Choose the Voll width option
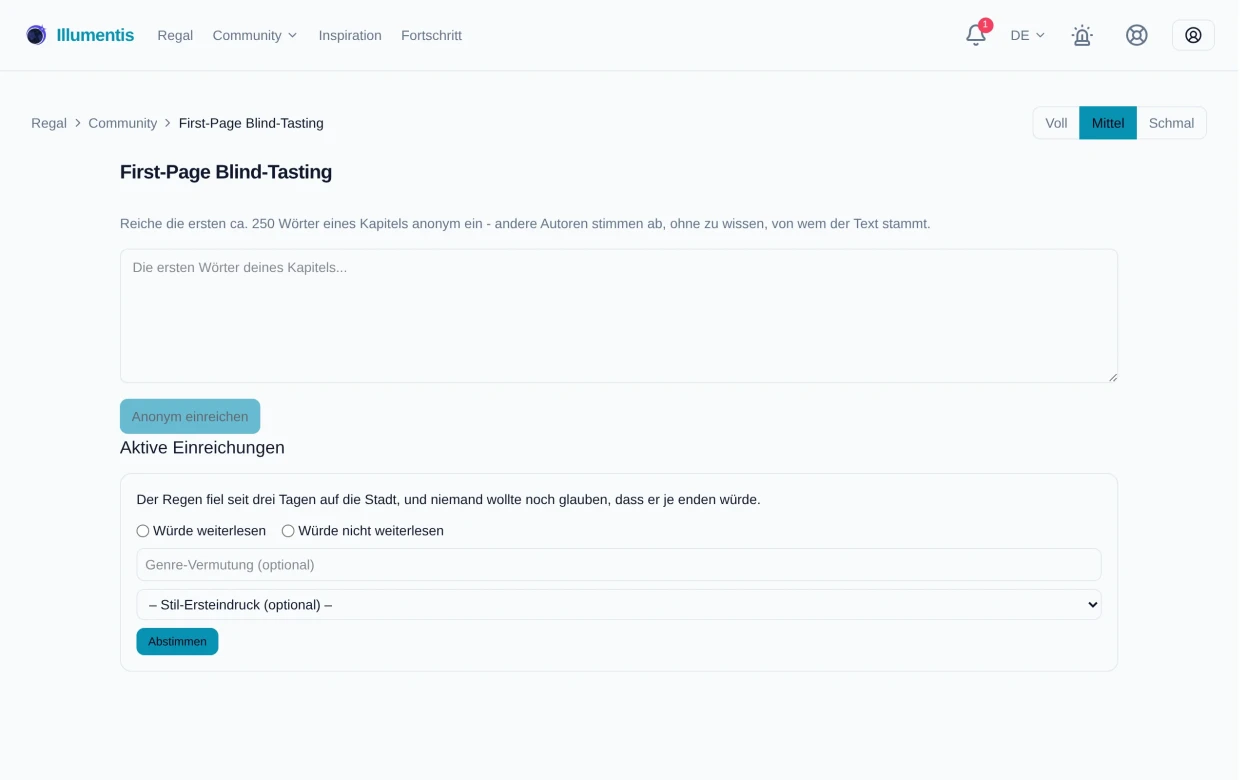 tap(1056, 123)
